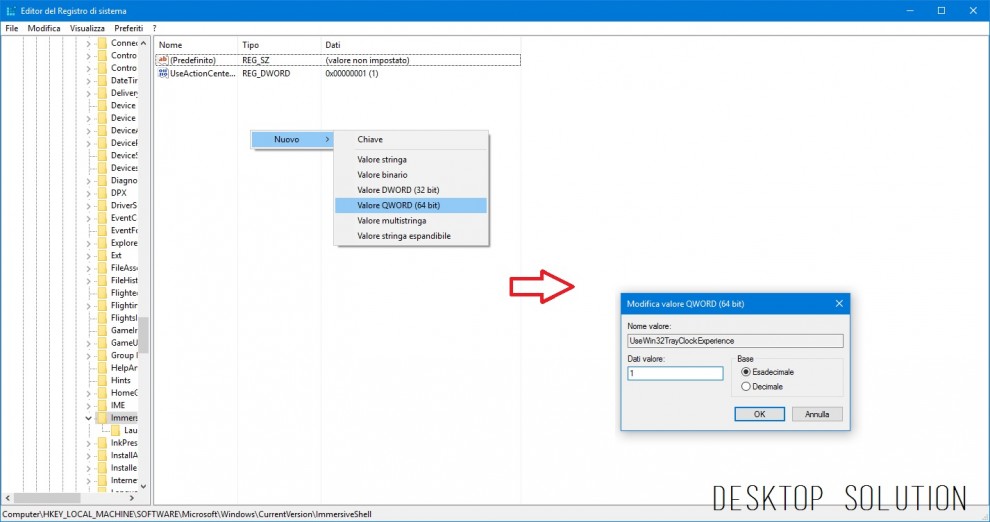
Task: Click the tree vertical scrollbar thumb
Action: [x=143, y=335]
